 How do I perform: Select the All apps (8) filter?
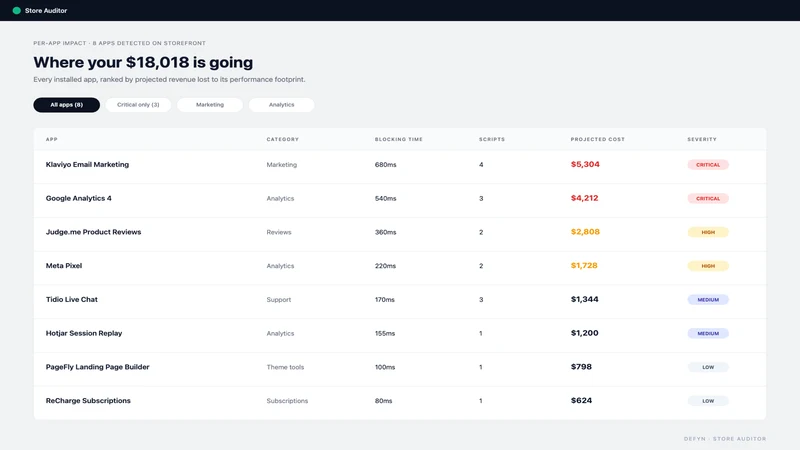point(66,105)
